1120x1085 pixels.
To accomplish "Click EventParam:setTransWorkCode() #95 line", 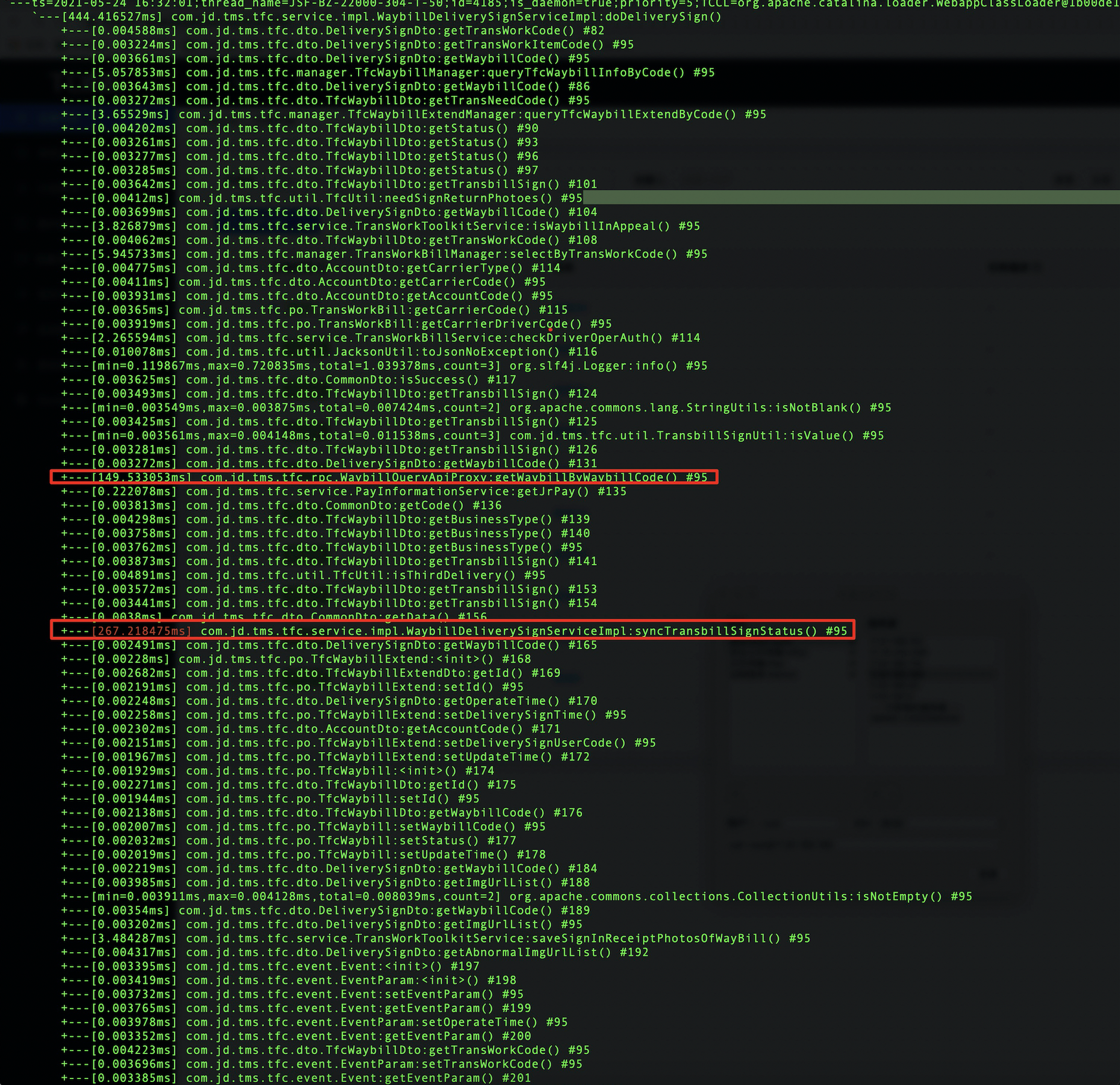I will 322,1065.
